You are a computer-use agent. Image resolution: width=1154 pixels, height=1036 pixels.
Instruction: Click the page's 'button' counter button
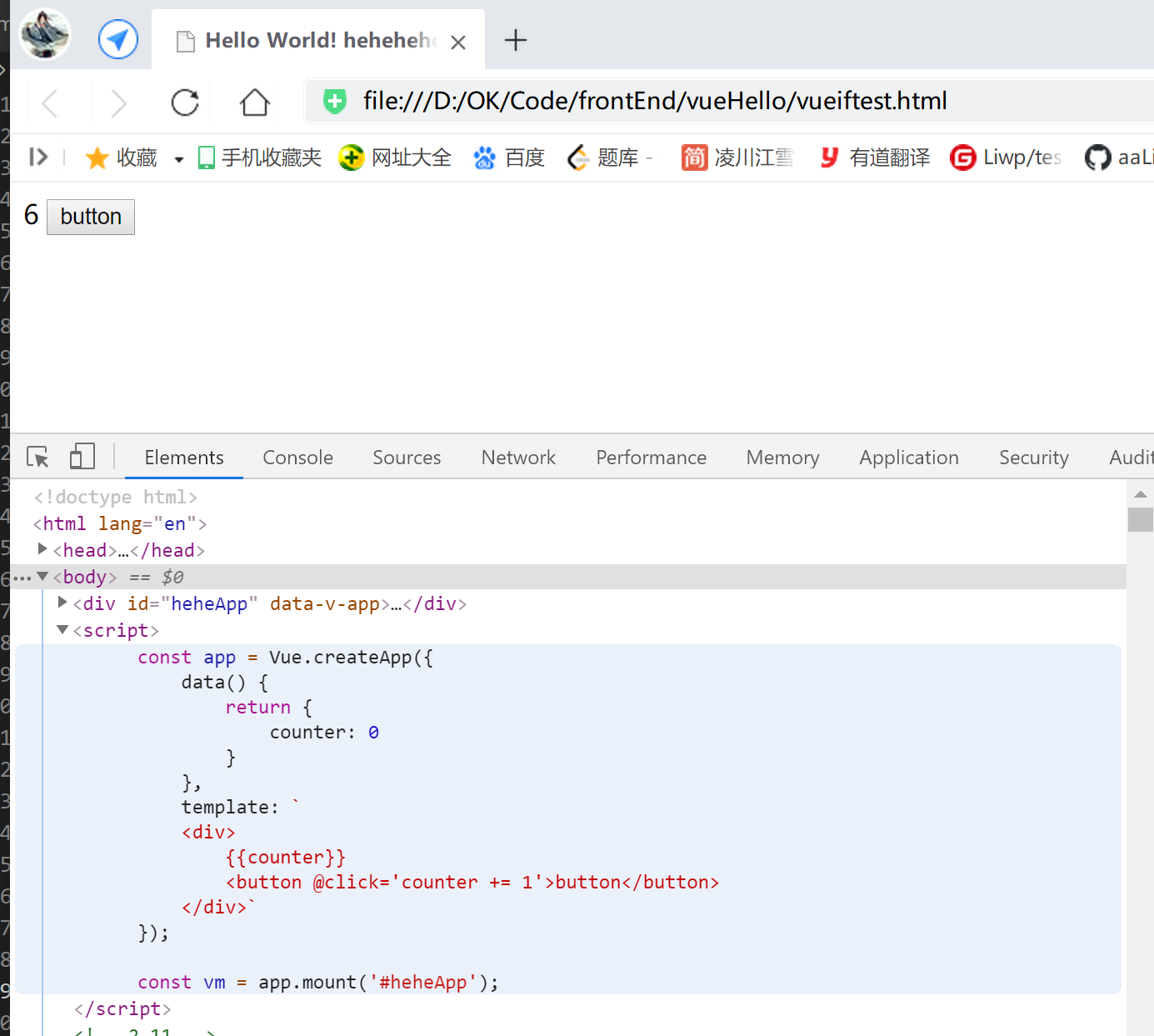coord(91,217)
